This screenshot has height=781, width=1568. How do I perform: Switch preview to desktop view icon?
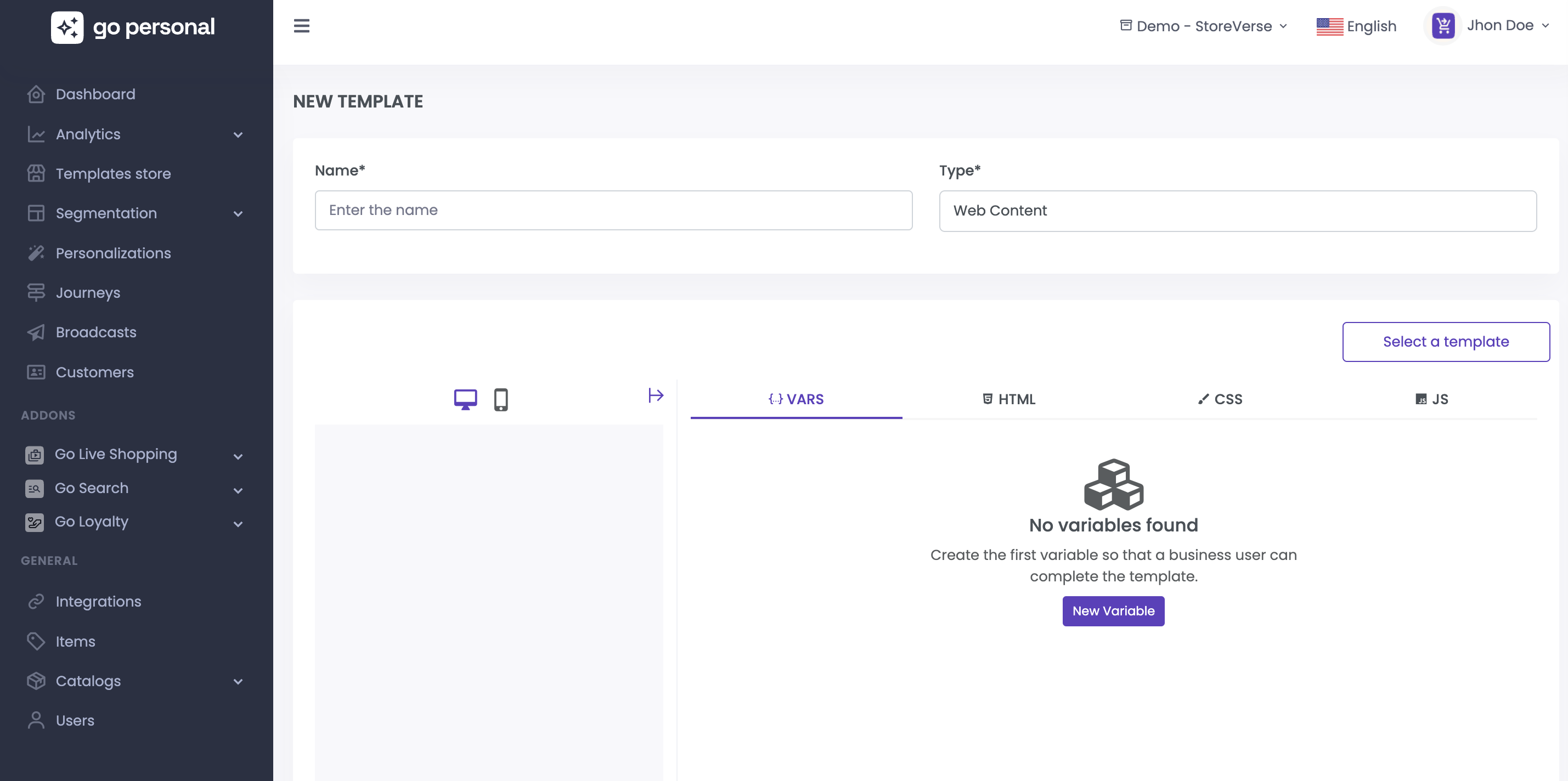pyautogui.click(x=465, y=399)
